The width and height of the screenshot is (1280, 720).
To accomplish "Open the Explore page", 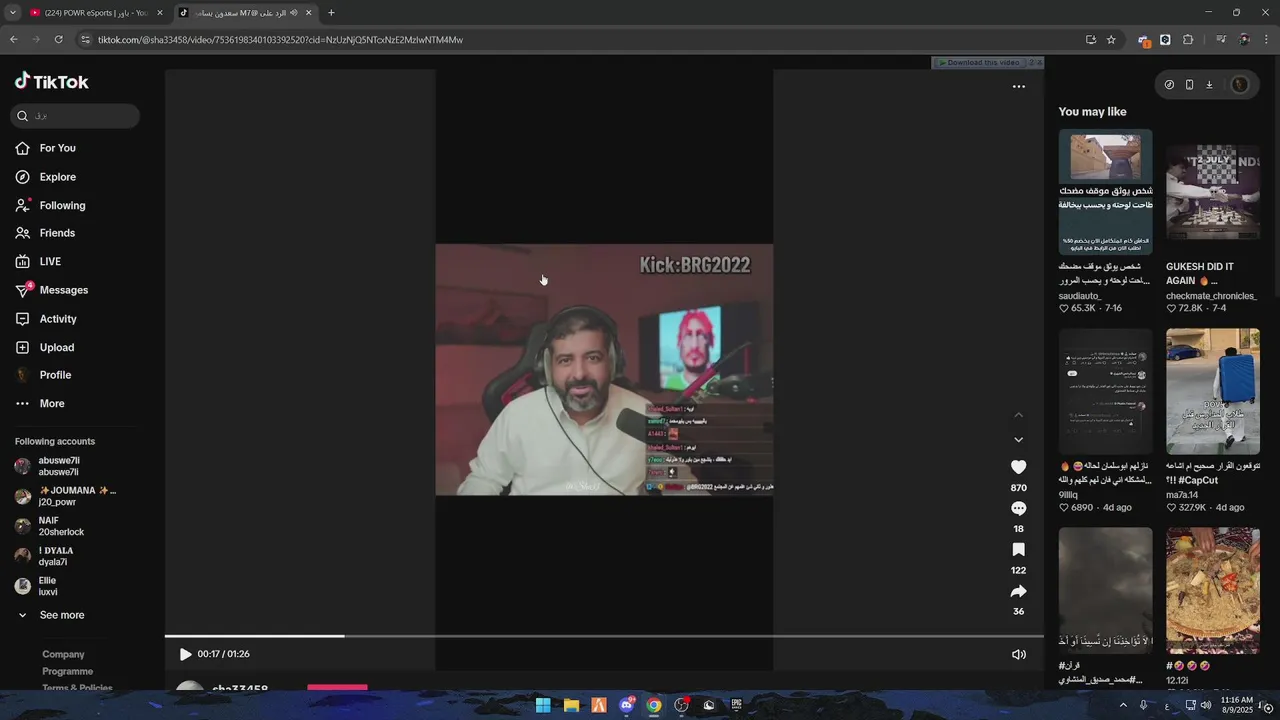I will point(57,177).
